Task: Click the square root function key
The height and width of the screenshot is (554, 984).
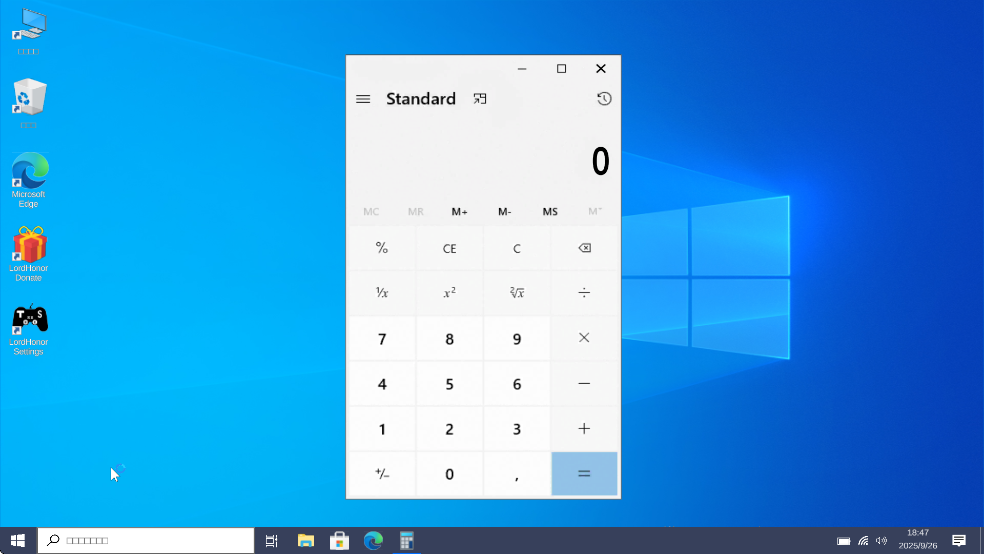Action: (x=516, y=293)
